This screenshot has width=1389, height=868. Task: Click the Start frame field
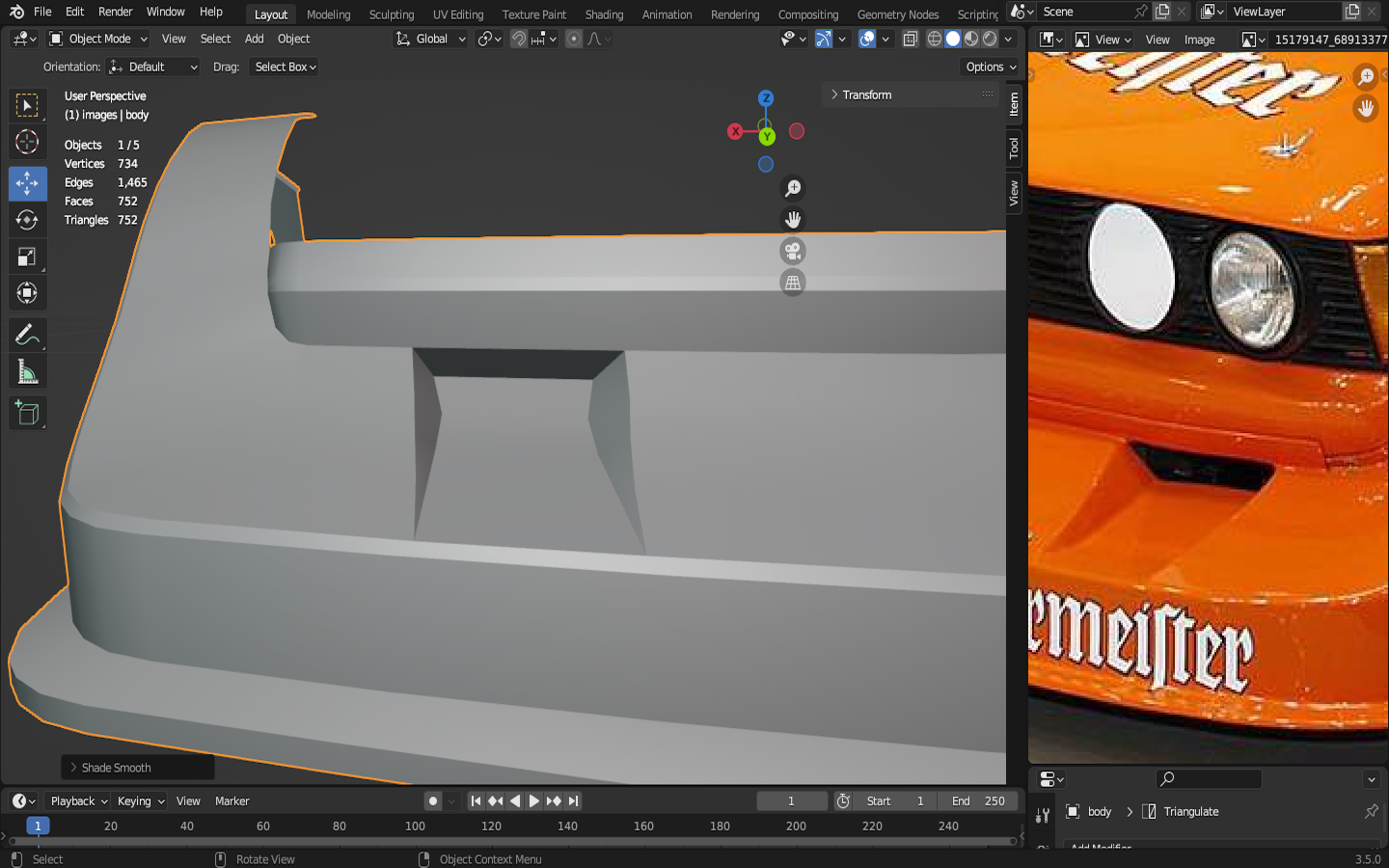tap(897, 800)
